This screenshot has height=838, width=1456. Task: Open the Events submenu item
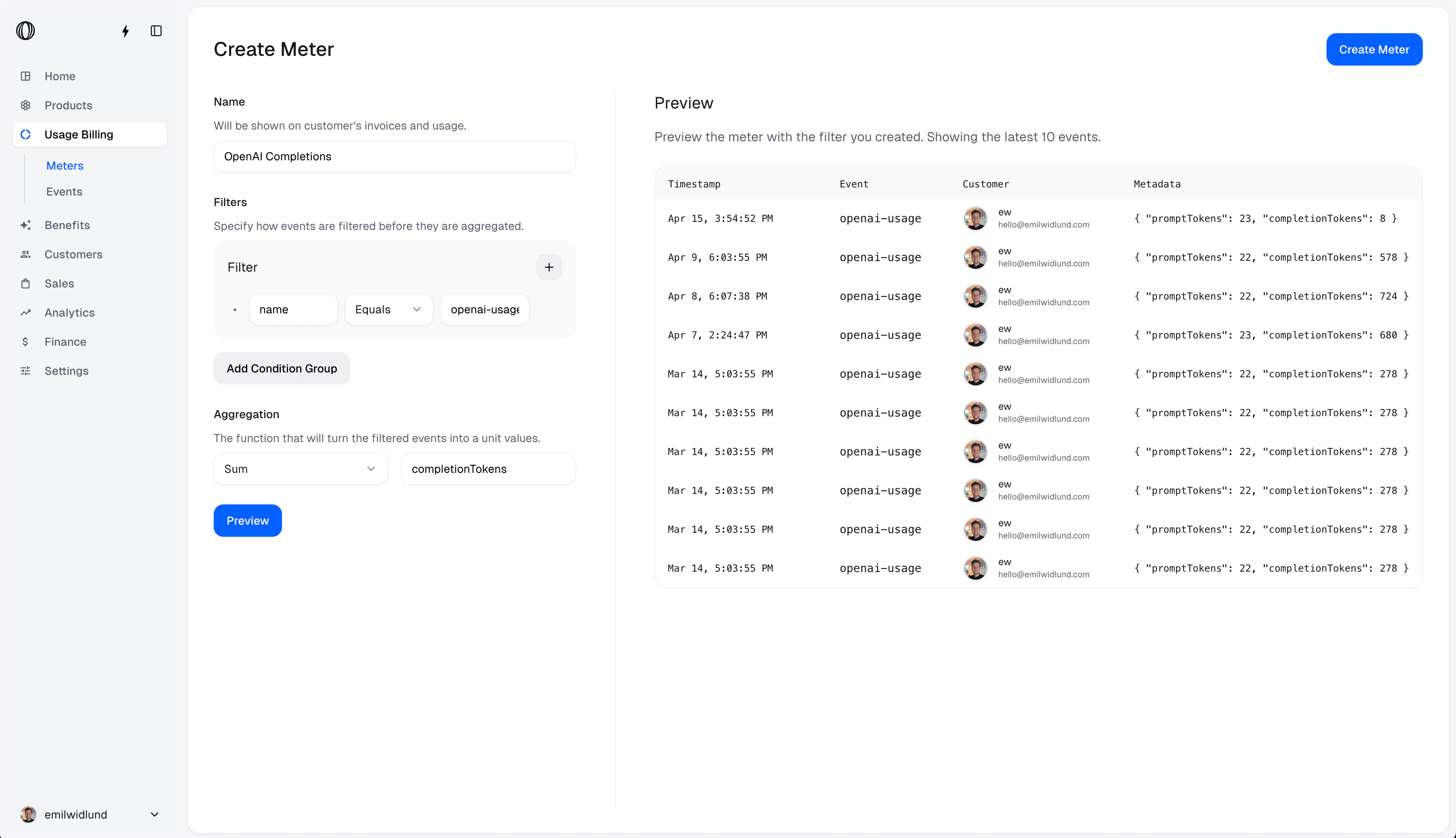click(x=64, y=191)
